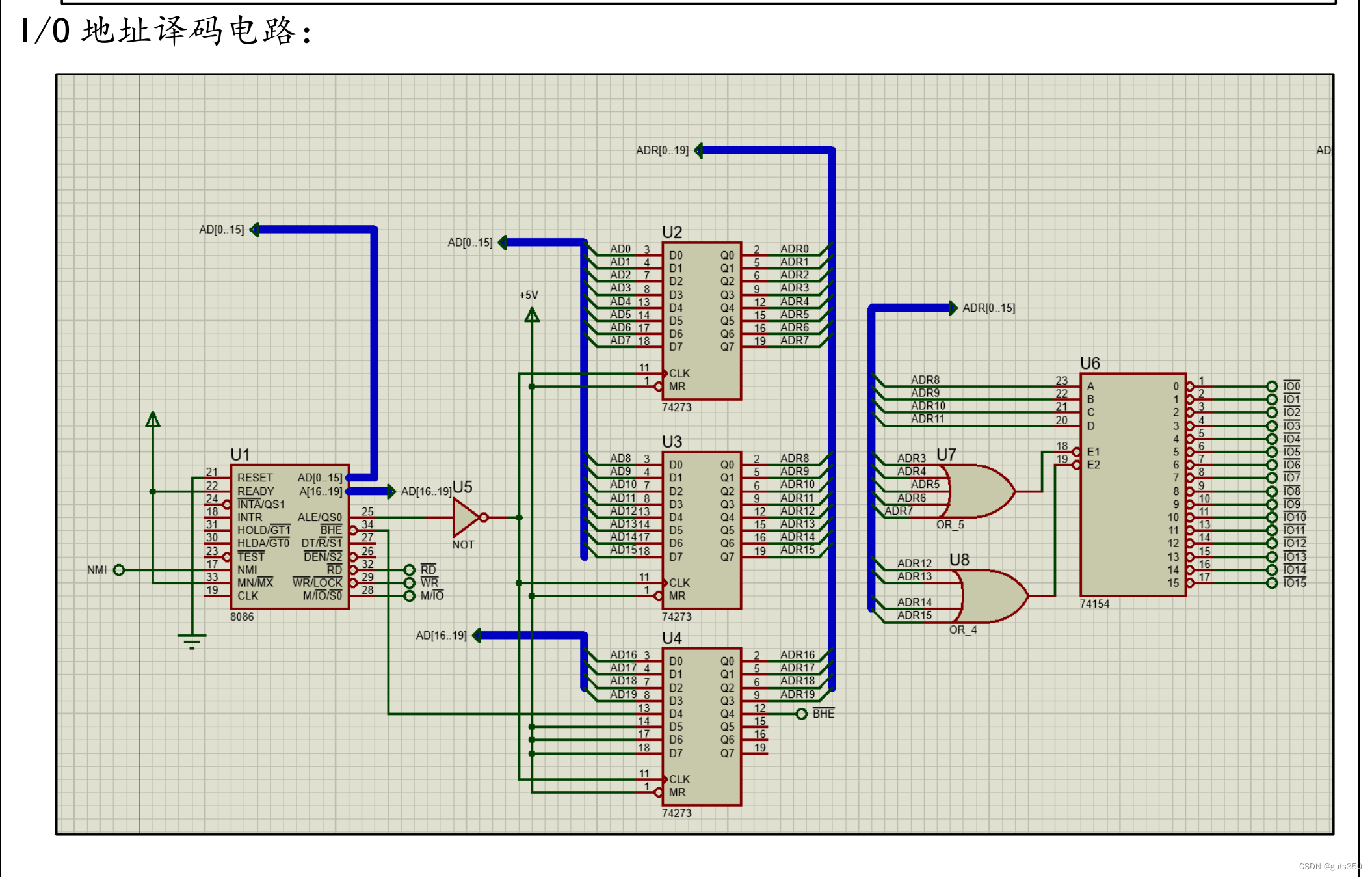Click the NMI input terminal circle
Viewport: 1372px width, 877px height.
coord(119,570)
